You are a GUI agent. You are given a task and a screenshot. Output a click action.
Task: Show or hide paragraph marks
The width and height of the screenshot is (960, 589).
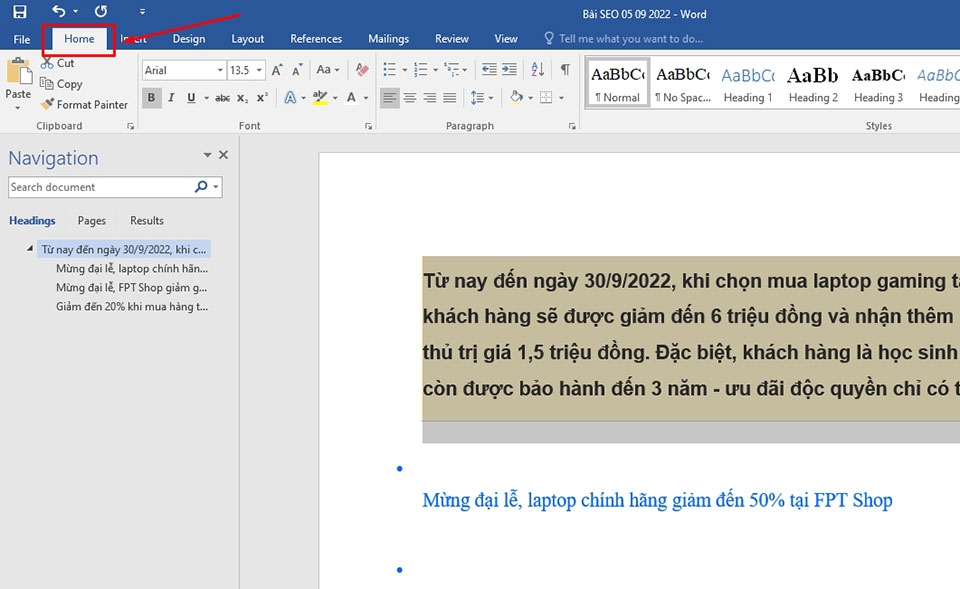tap(565, 69)
